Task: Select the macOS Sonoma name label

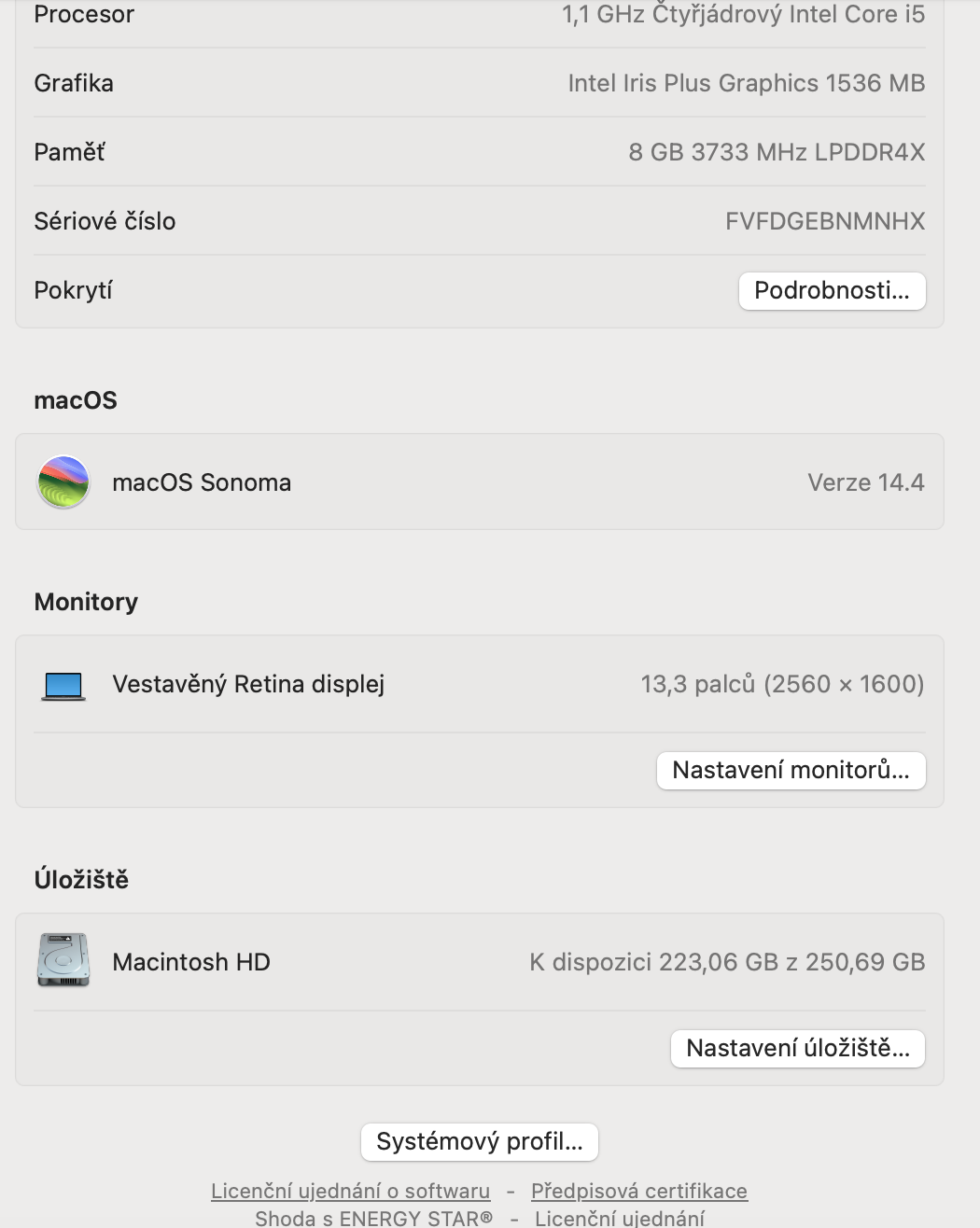Action: [202, 482]
